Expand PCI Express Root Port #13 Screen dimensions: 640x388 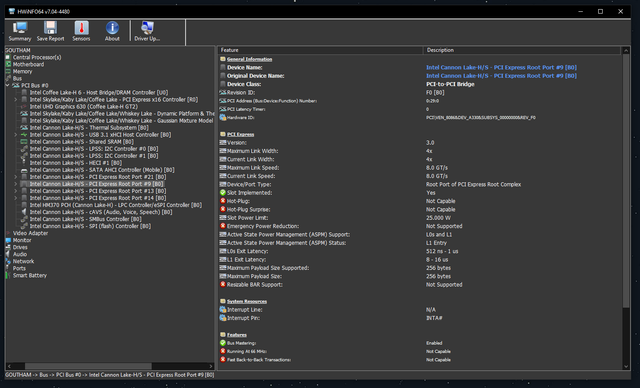tap(16, 191)
